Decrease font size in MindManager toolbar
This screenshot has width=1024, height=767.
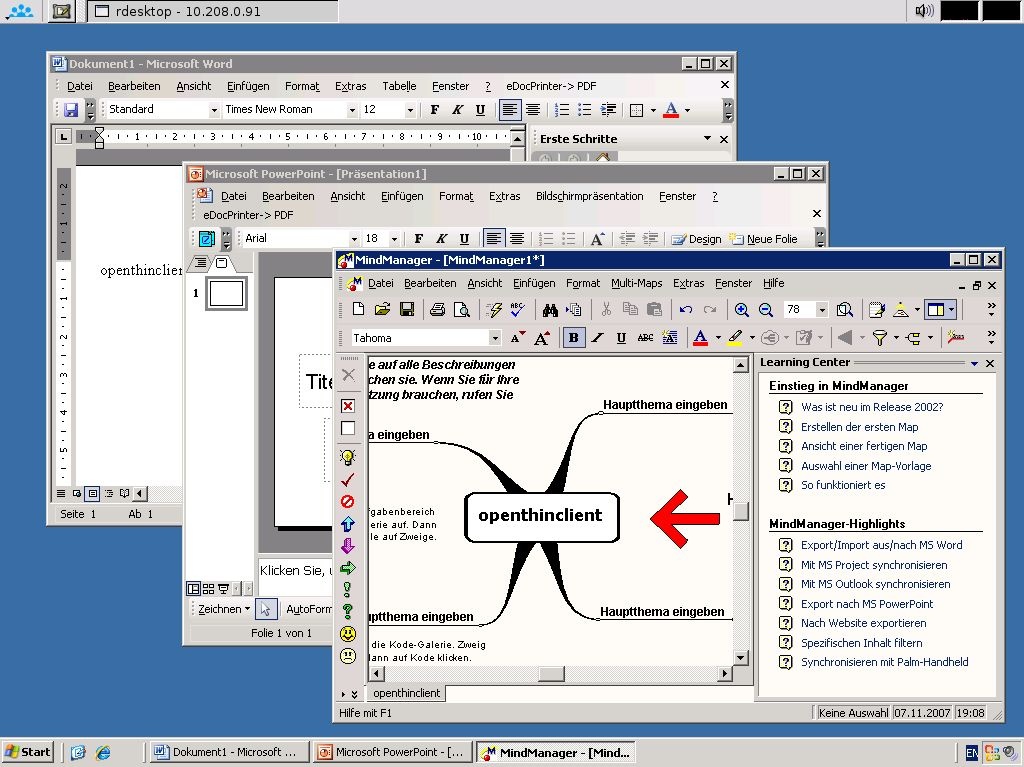pyautogui.click(x=518, y=338)
